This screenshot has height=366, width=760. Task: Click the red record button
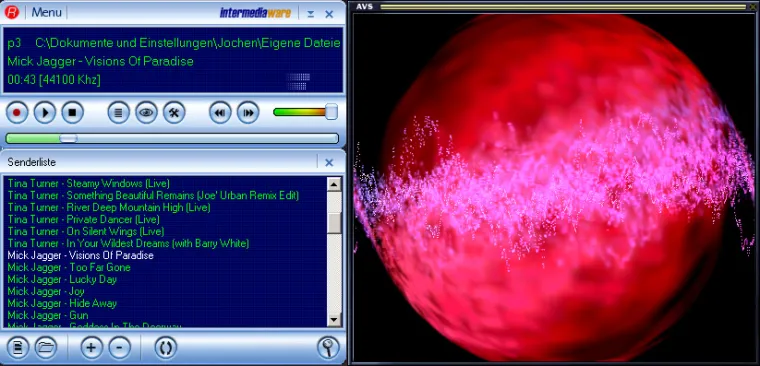click(17, 112)
